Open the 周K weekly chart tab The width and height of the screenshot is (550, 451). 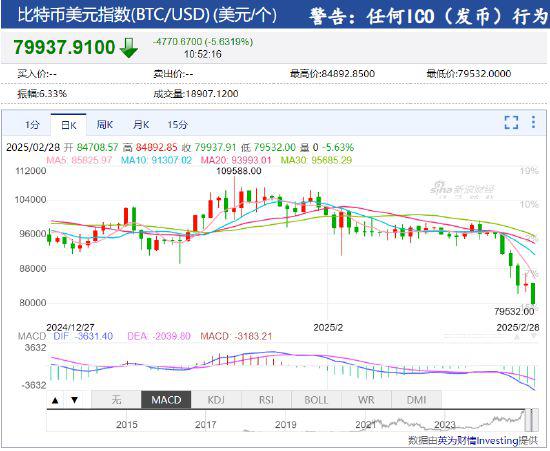coord(105,124)
